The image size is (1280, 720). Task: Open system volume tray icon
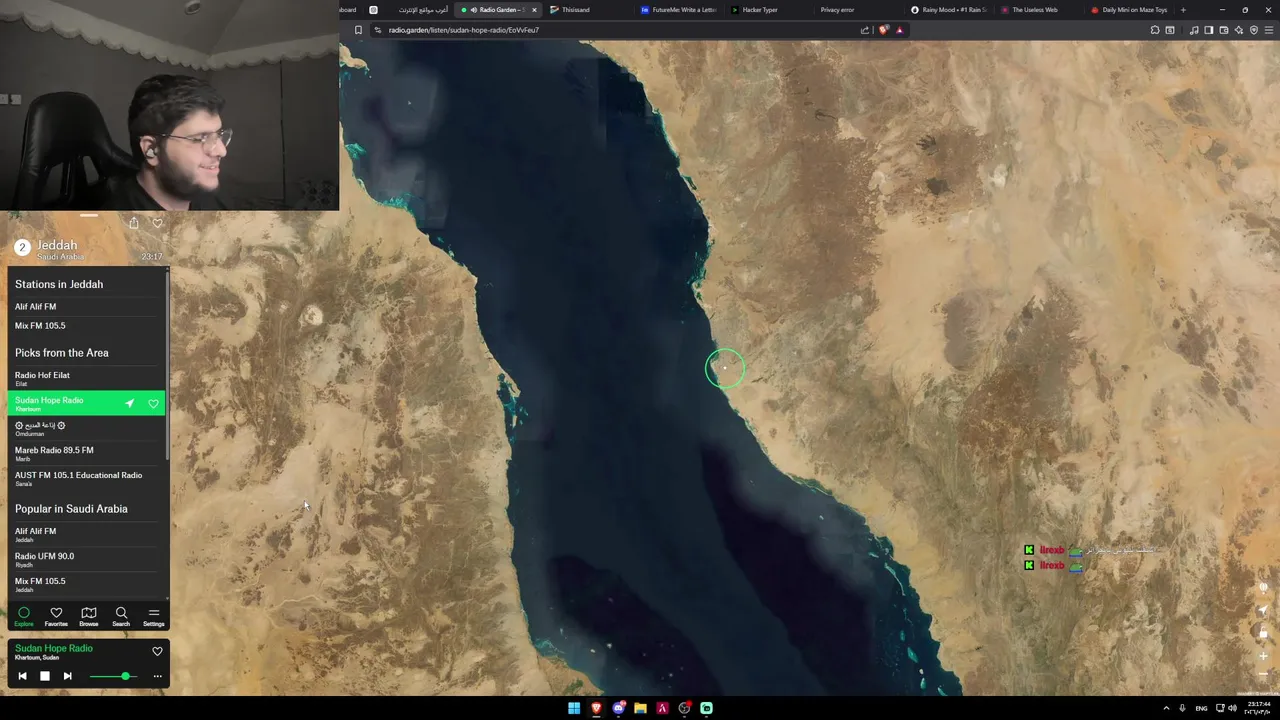coord(1232,708)
